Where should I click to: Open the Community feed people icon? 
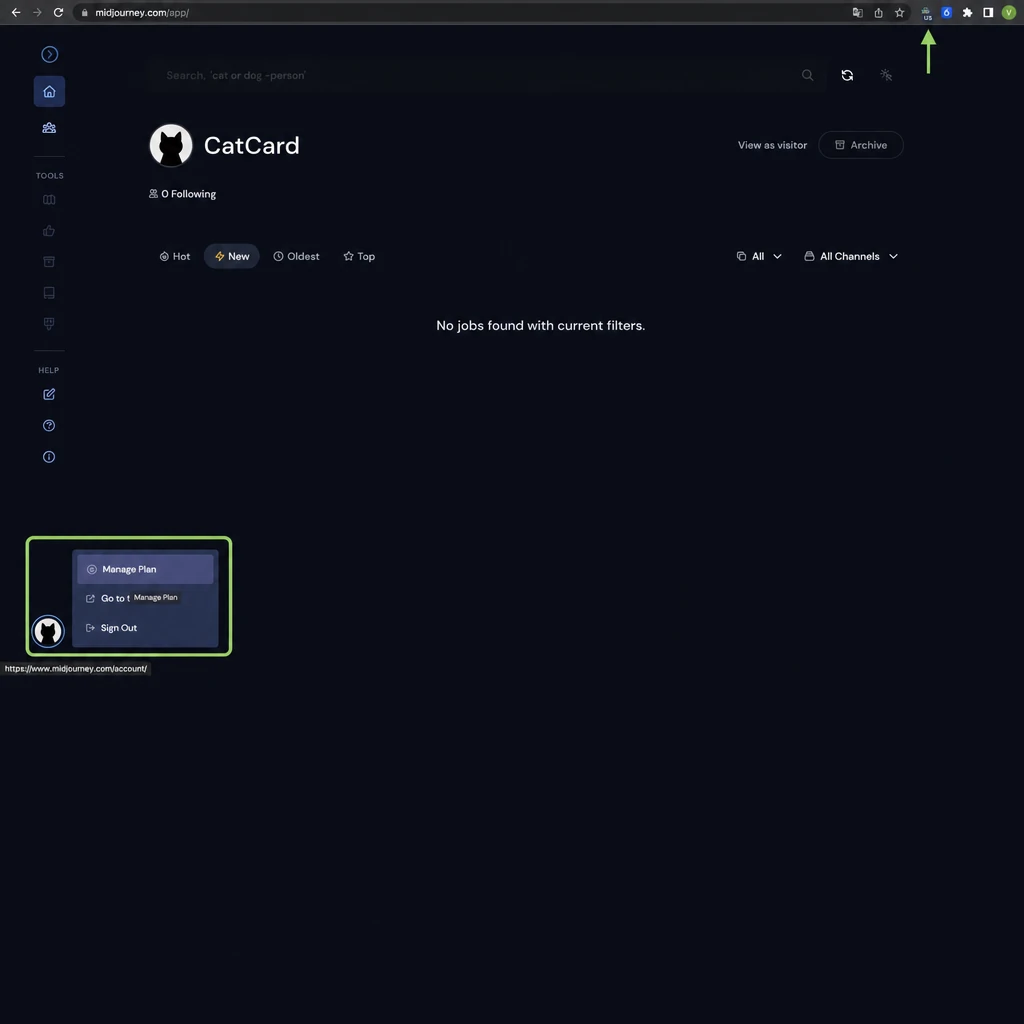click(49, 128)
